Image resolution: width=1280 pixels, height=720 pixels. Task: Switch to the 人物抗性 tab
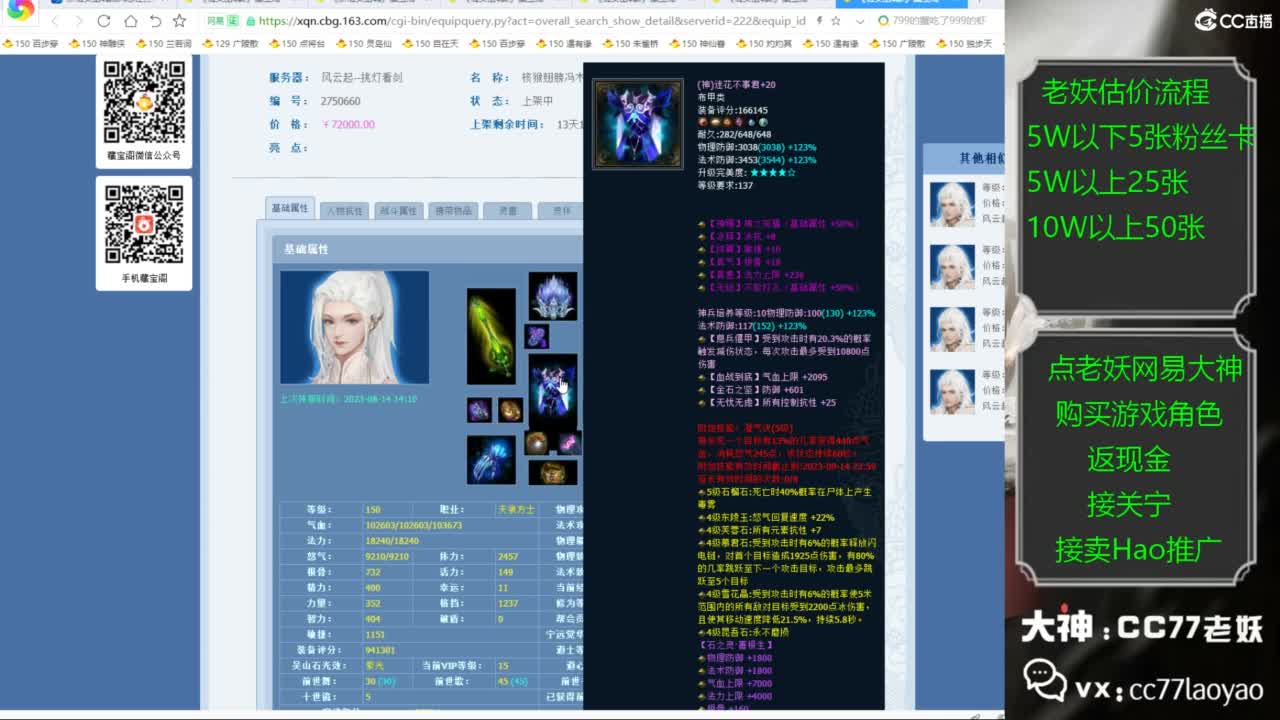[x=345, y=211]
